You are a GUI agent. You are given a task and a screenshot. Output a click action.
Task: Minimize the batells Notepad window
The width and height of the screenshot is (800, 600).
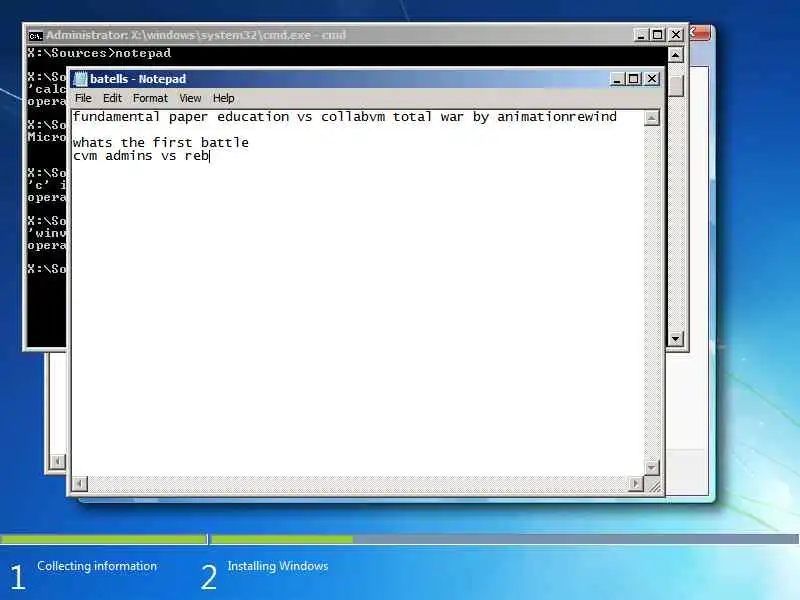point(617,79)
